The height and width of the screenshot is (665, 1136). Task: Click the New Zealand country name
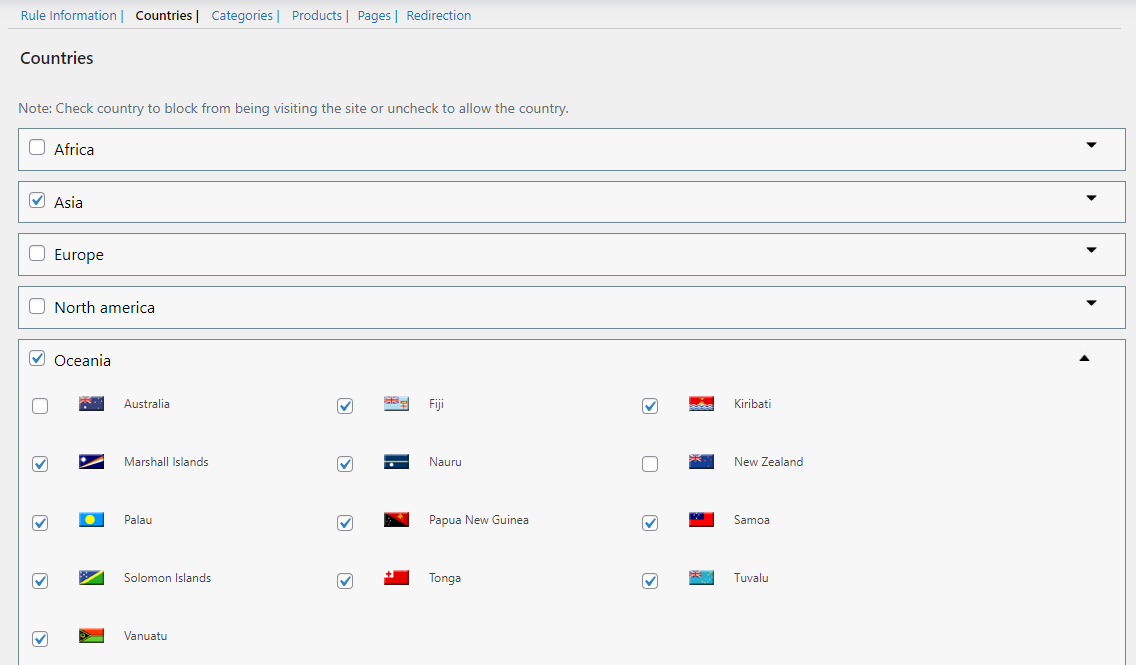768,461
